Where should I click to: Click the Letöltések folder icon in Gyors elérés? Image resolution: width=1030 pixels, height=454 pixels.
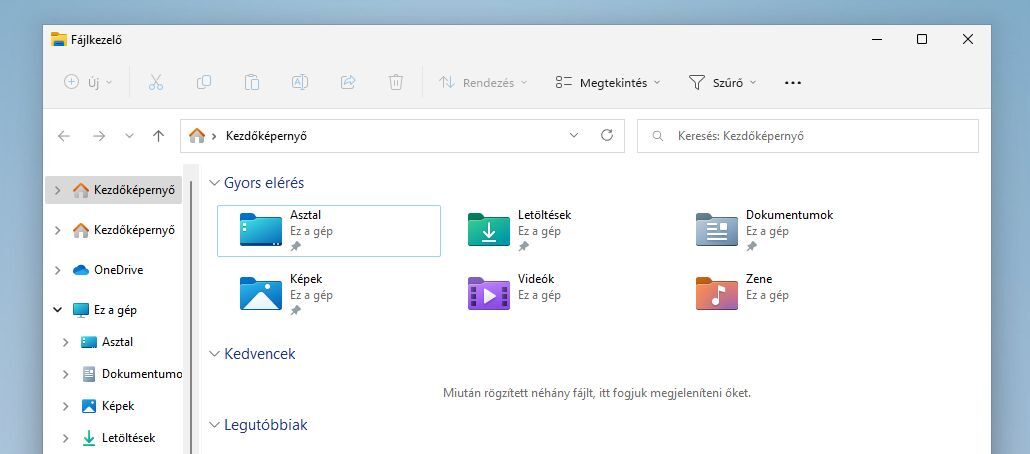[x=489, y=229]
